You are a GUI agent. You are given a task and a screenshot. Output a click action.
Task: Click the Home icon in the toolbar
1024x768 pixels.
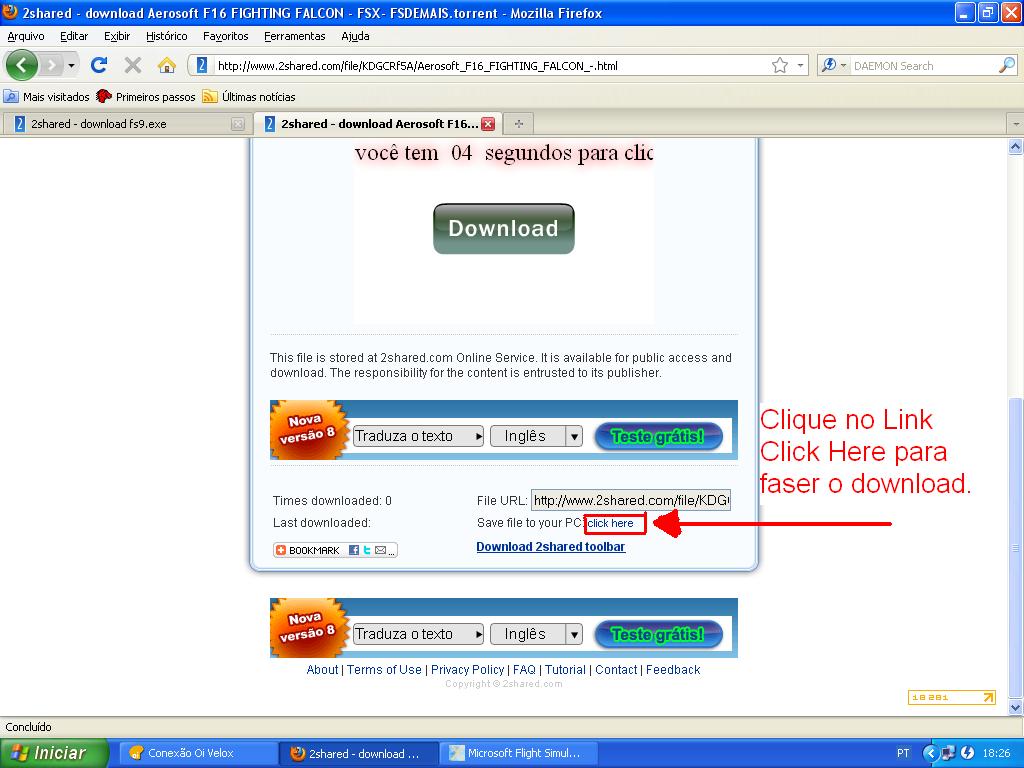click(165, 64)
